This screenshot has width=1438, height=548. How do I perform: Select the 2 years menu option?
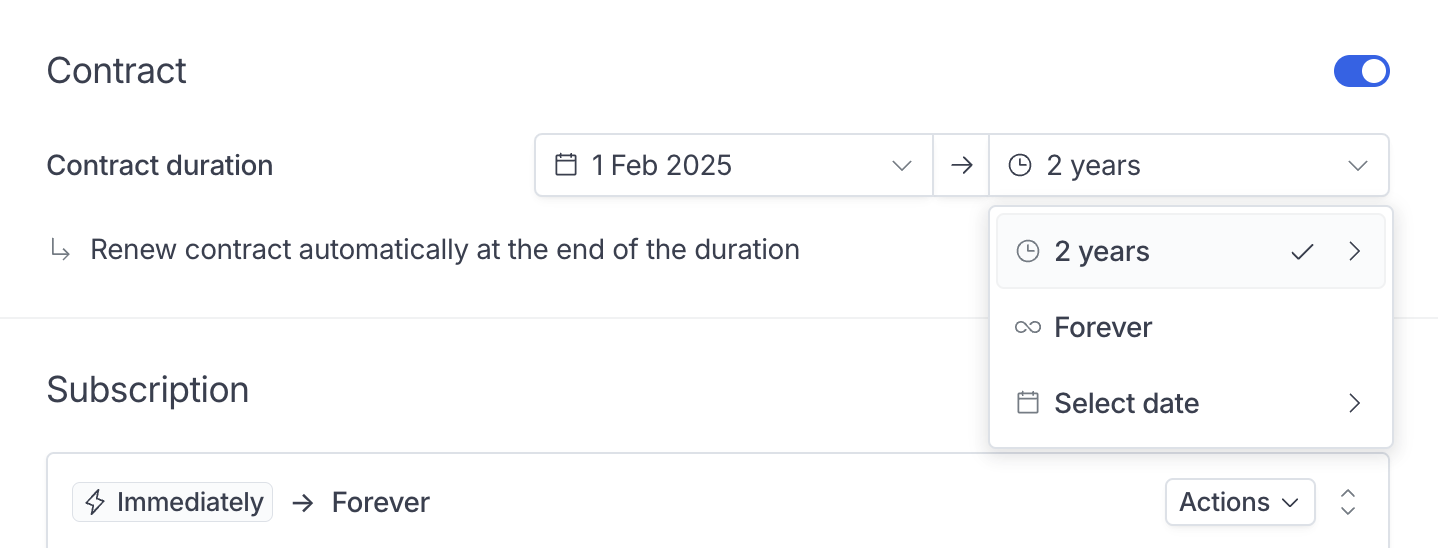coord(1191,251)
